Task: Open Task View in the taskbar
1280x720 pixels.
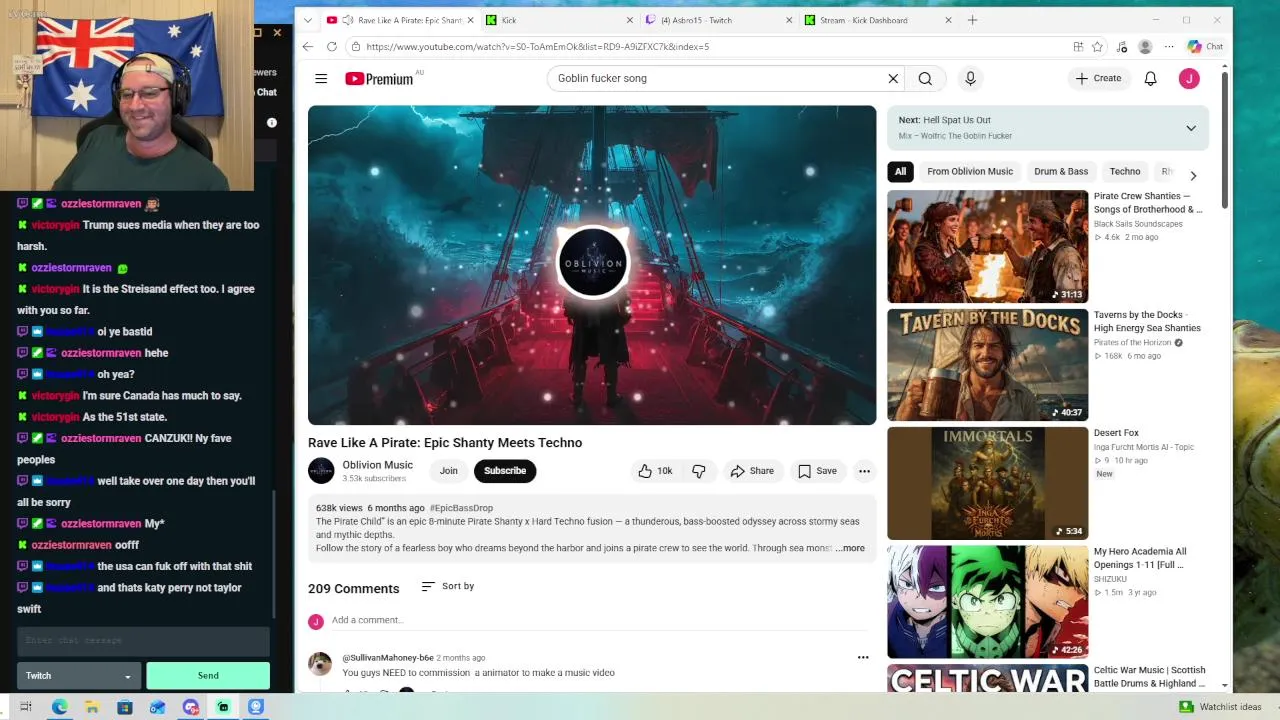Action: (26, 707)
